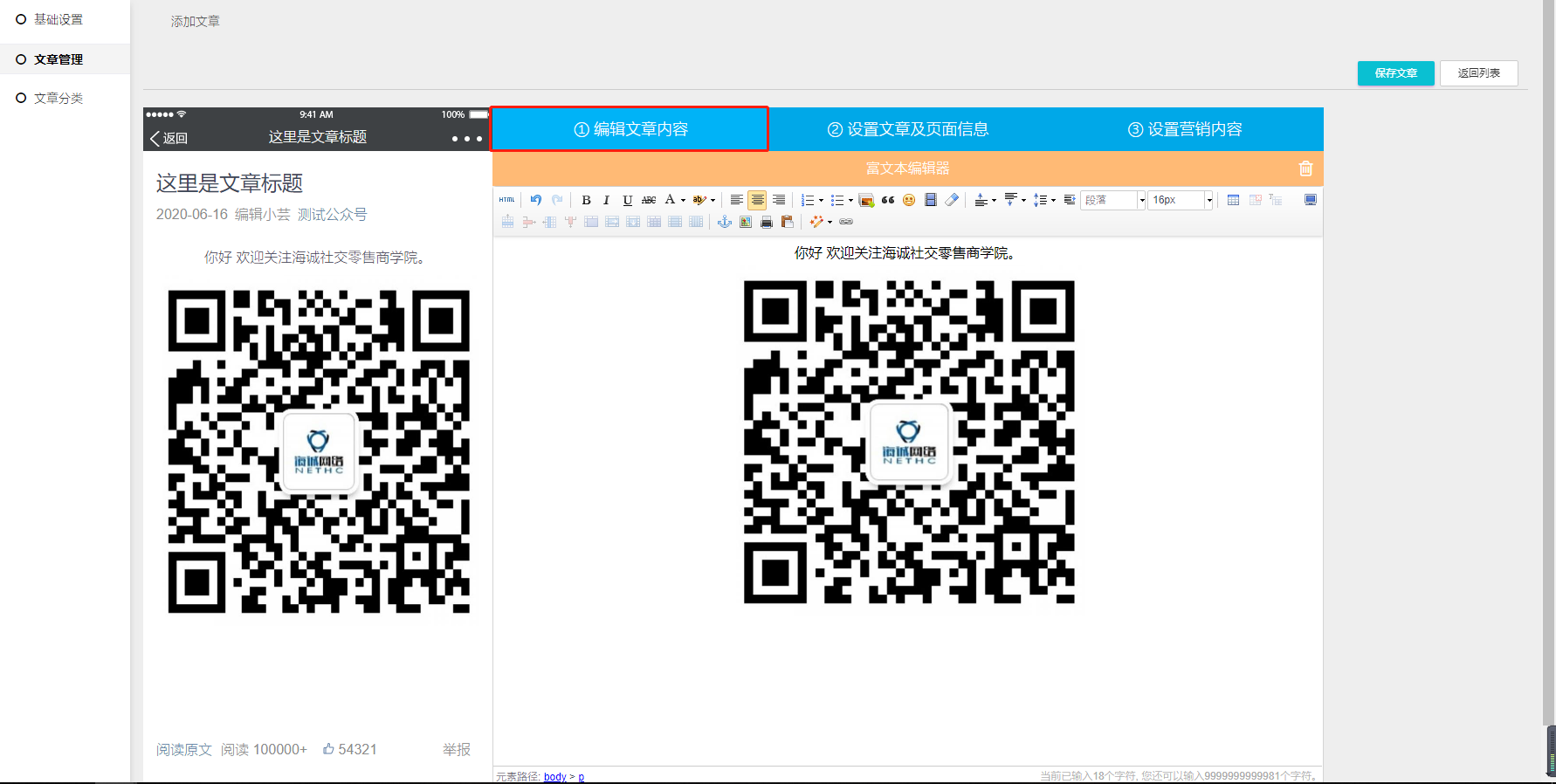Click the delete row table icon

click(529, 222)
